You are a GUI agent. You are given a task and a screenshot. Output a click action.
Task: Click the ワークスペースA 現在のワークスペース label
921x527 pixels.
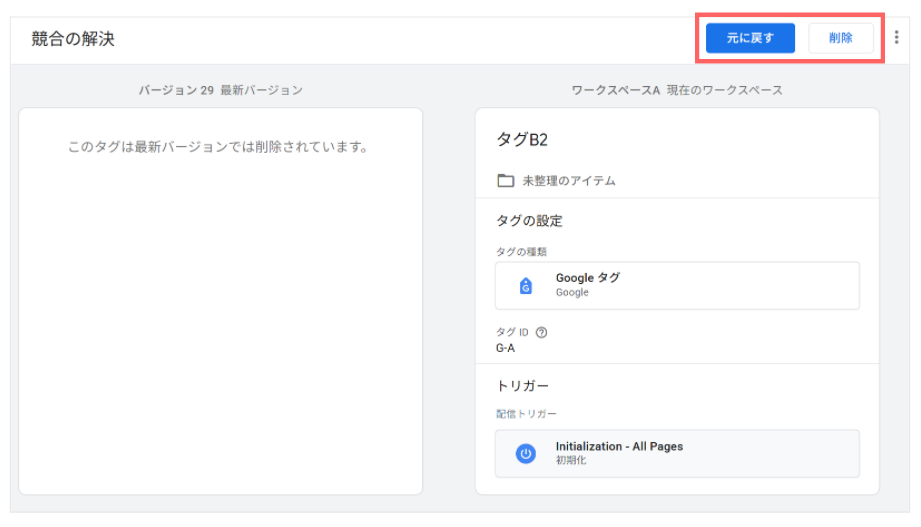[x=677, y=90]
